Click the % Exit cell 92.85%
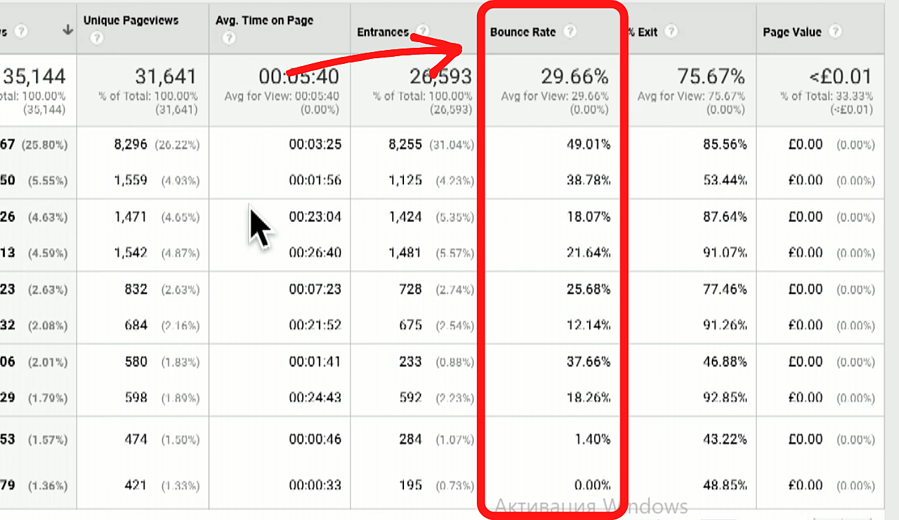The width and height of the screenshot is (899, 520). click(x=725, y=397)
